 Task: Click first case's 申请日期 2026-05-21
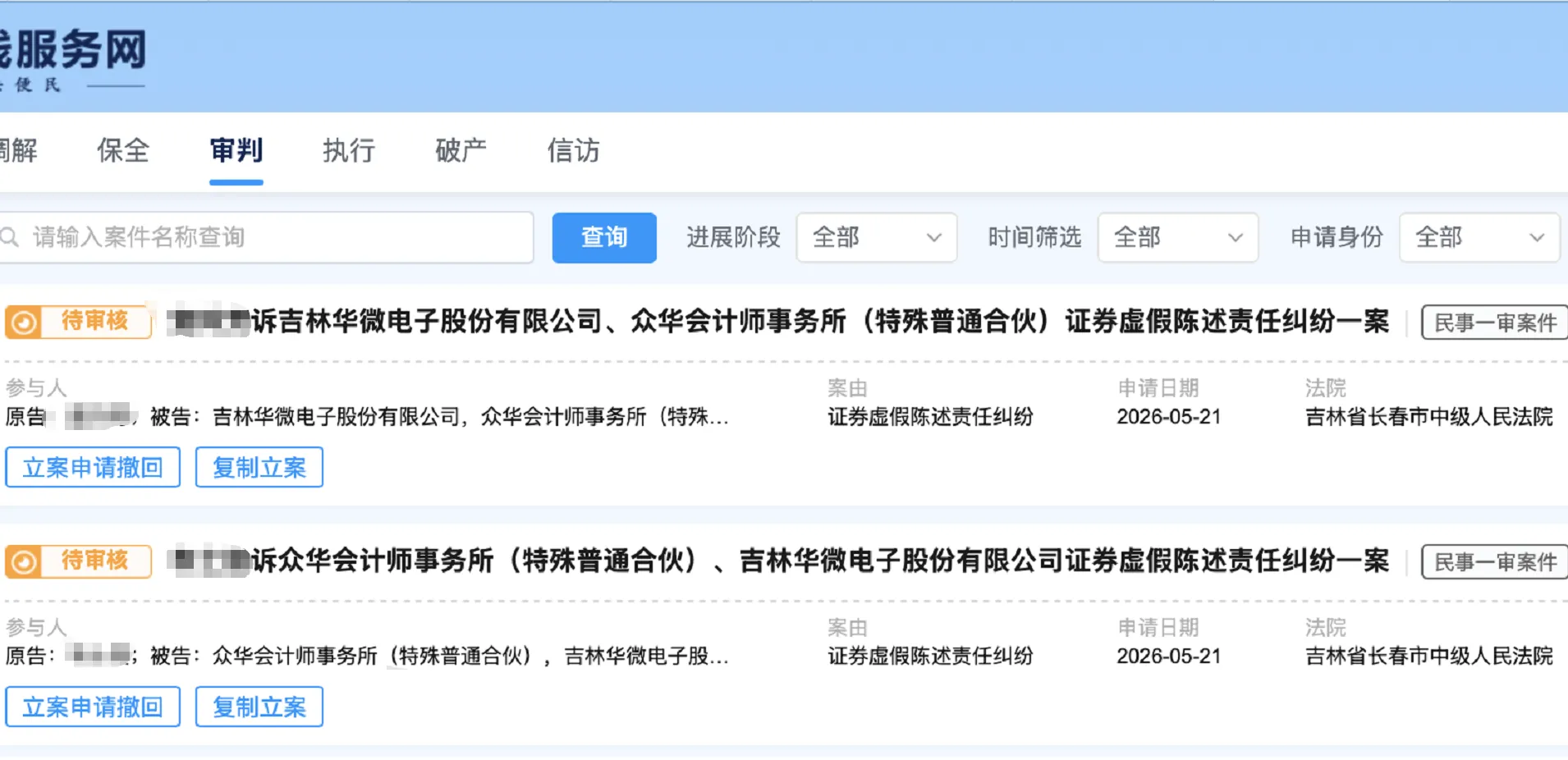1169,417
